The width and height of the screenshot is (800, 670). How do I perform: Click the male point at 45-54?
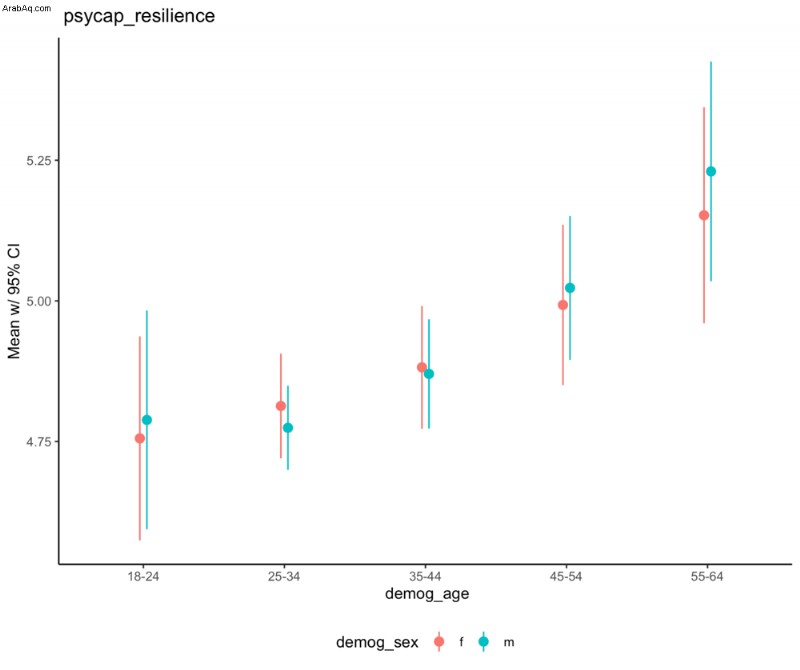tap(570, 288)
